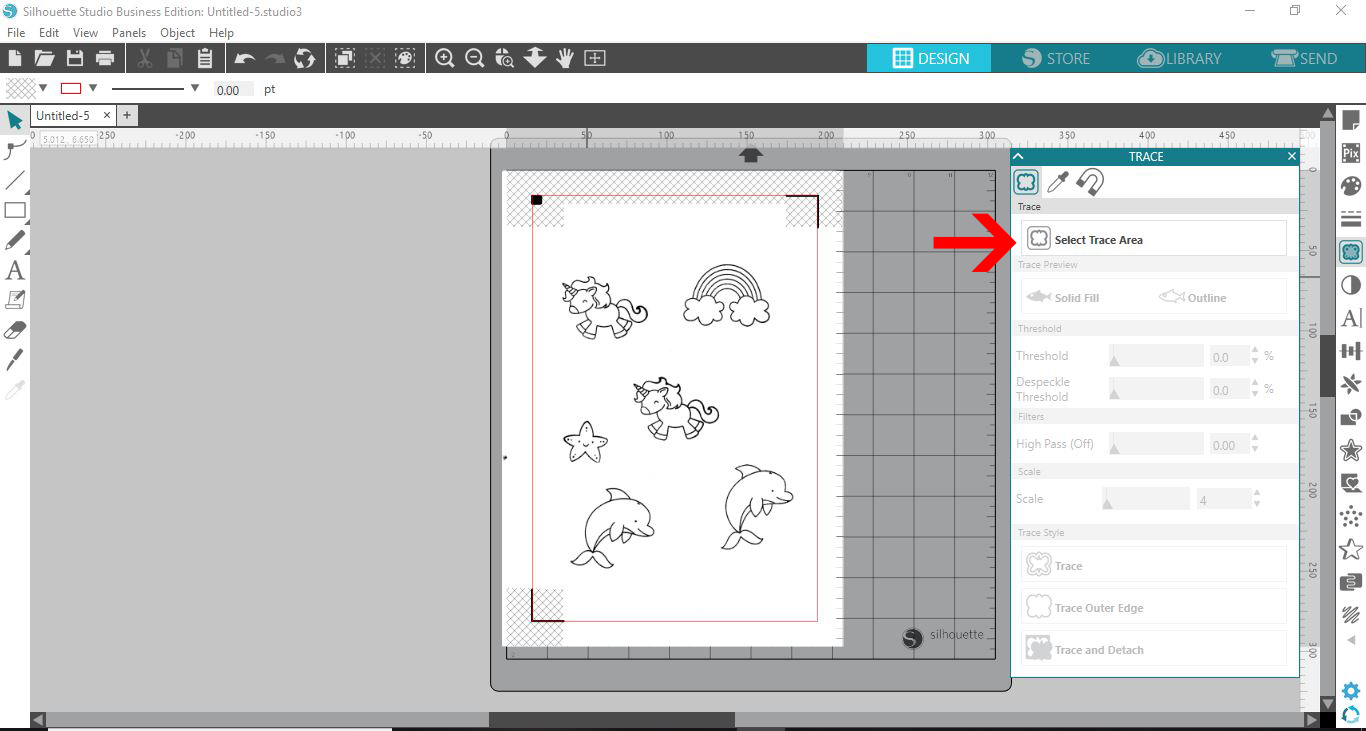The height and width of the screenshot is (731, 1366).
Task: Click the line thickness value field
Action: 233,90
